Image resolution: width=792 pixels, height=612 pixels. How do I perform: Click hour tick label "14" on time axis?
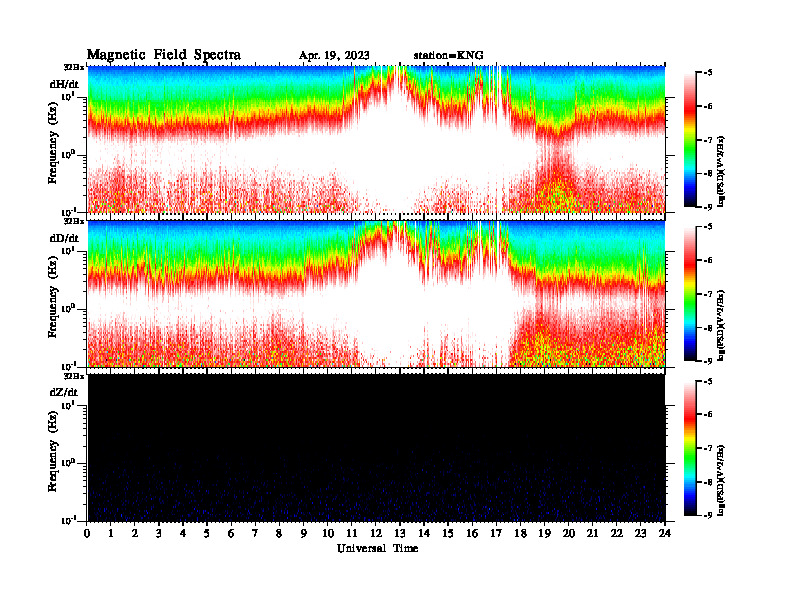click(x=424, y=534)
